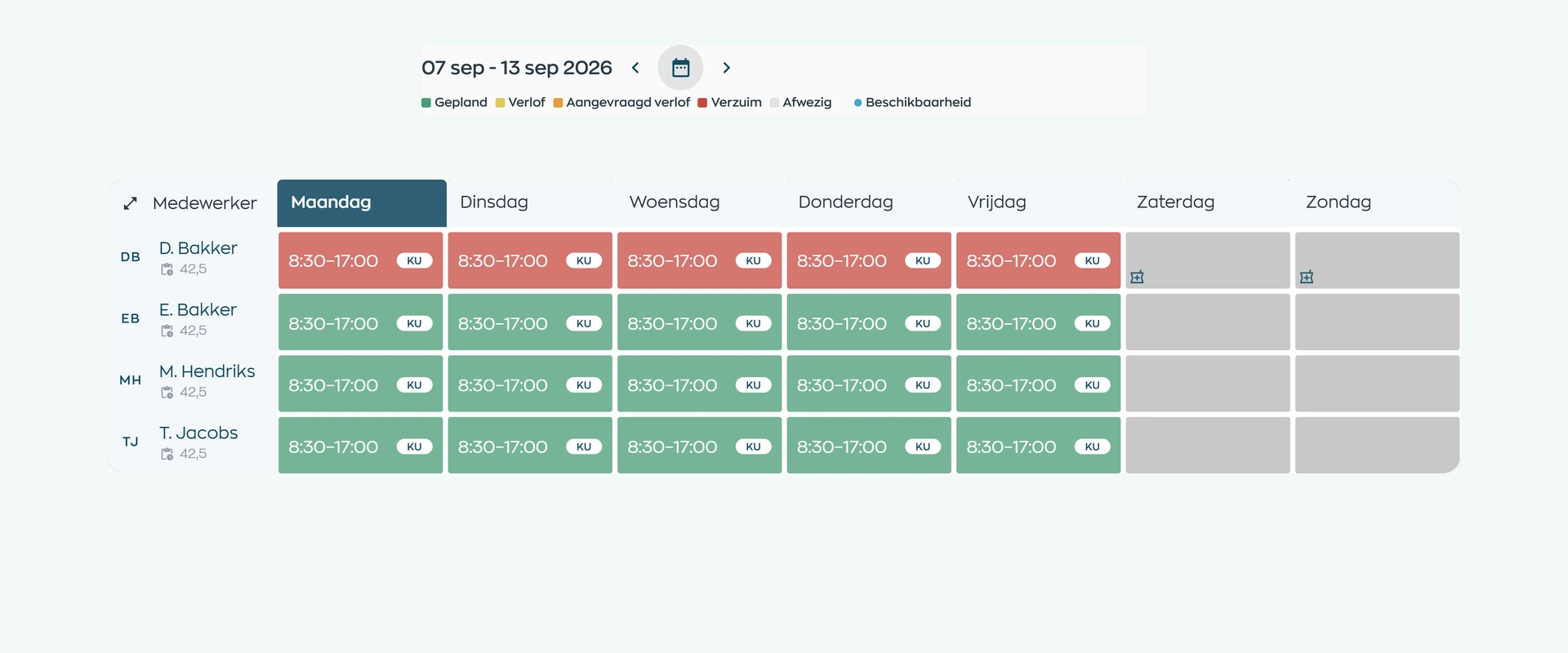Click KU badge on T. Jacobs' Vrijdag shift
The image size is (1568, 653).
pos(1092,446)
